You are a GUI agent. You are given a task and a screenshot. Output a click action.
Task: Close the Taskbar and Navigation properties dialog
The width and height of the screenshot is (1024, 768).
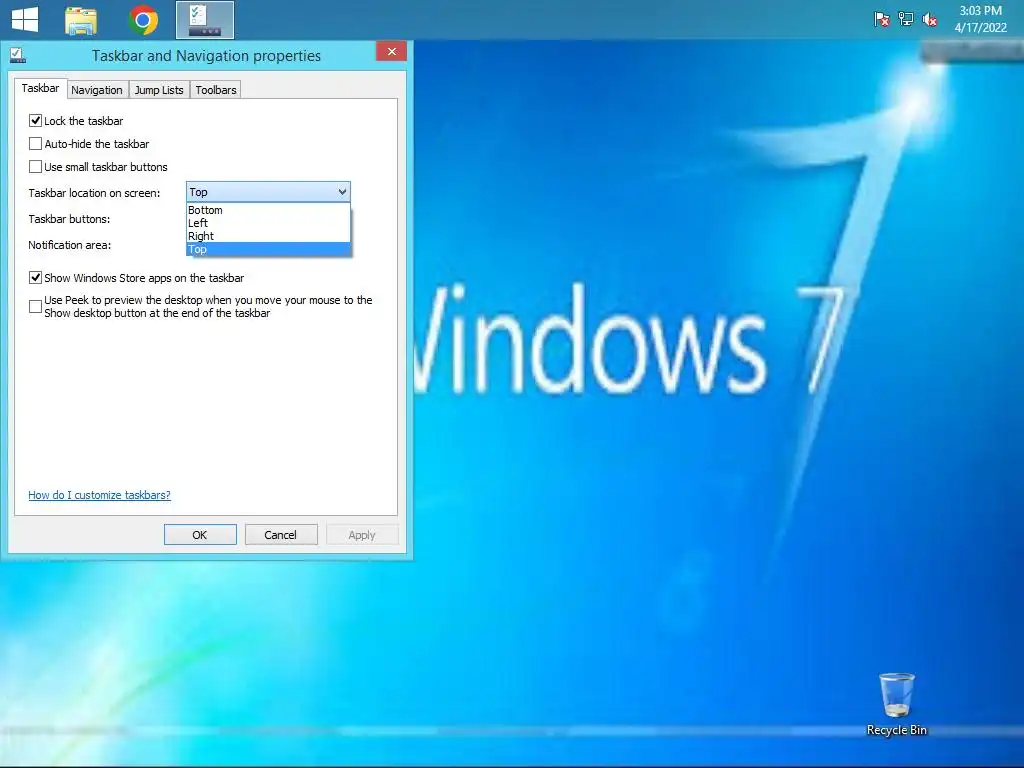(x=391, y=52)
